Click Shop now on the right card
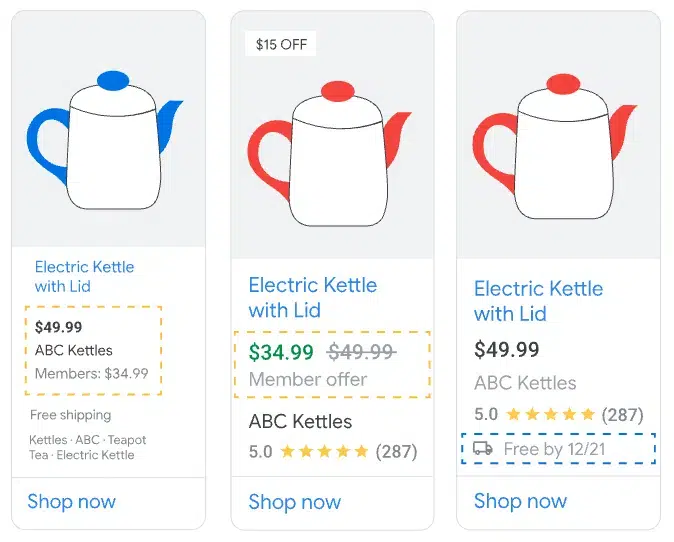Screen dimensions: 674x542 [520, 502]
